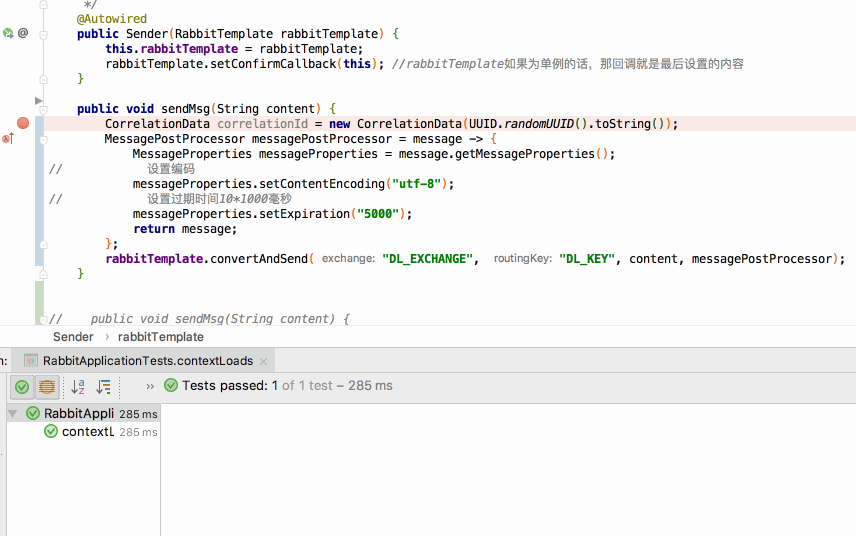Select rabbitTemplate in the breadcrumb bar

click(160, 337)
